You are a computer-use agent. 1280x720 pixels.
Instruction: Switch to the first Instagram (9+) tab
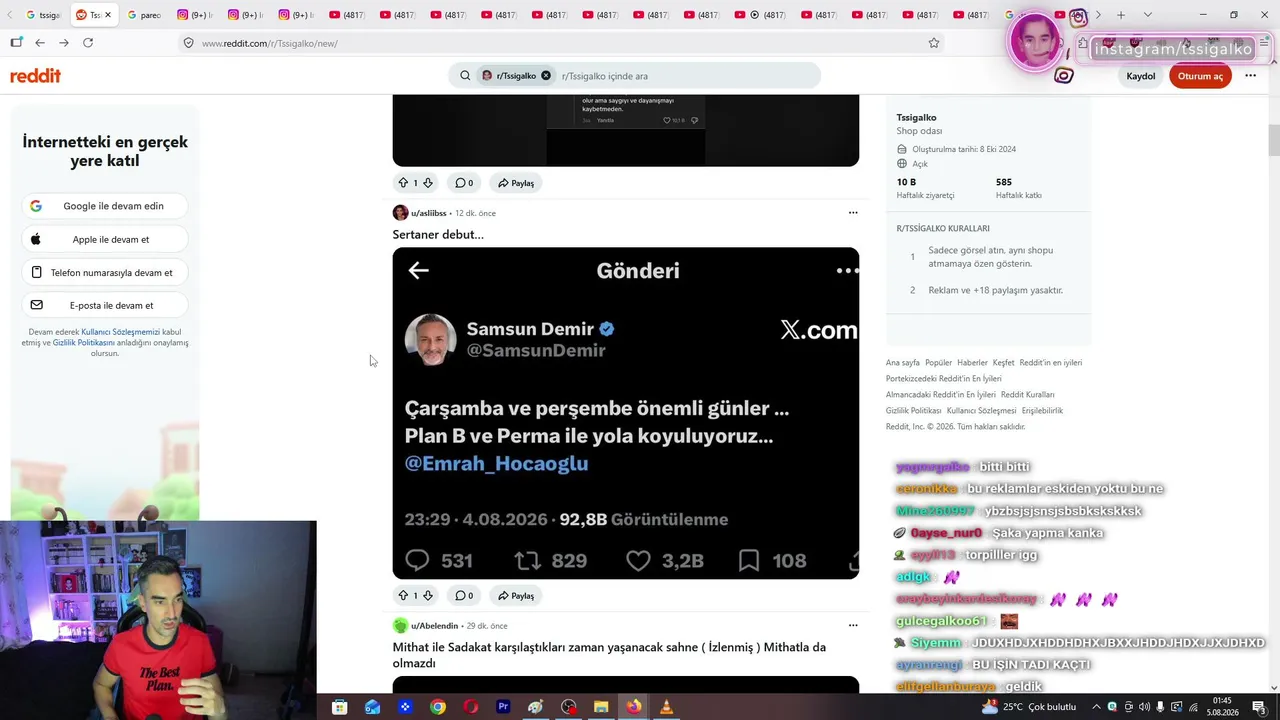click(x=194, y=15)
